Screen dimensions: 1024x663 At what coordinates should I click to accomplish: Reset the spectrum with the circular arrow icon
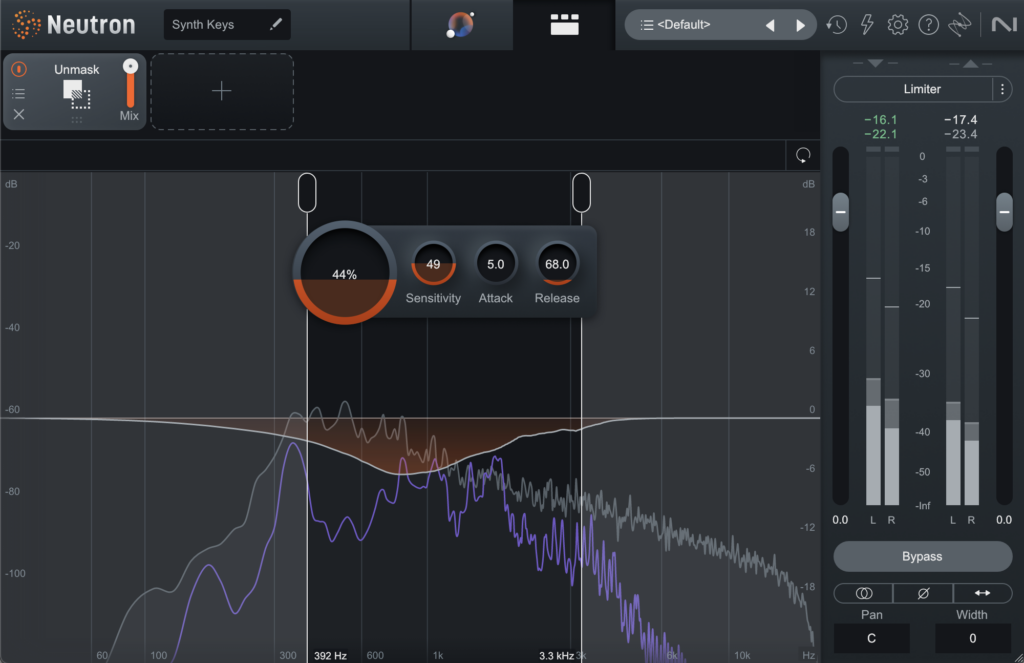pos(803,155)
